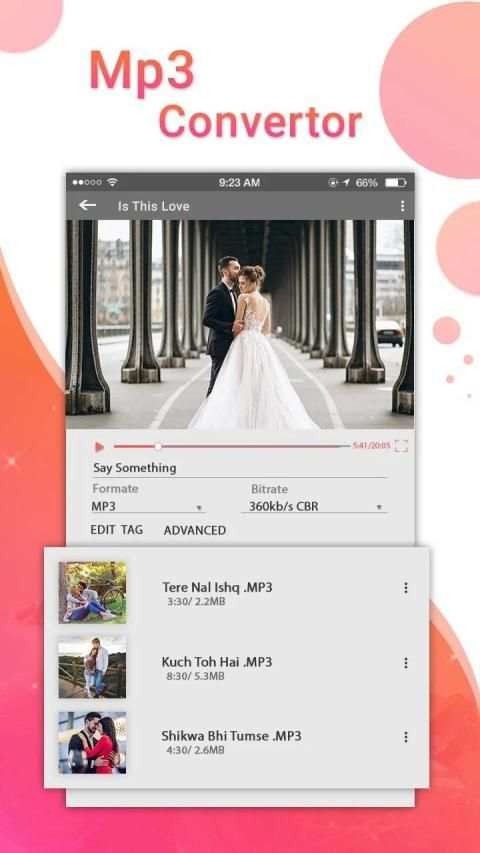Tap the location arrow icon in status bar

pyautogui.click(x=346, y=183)
